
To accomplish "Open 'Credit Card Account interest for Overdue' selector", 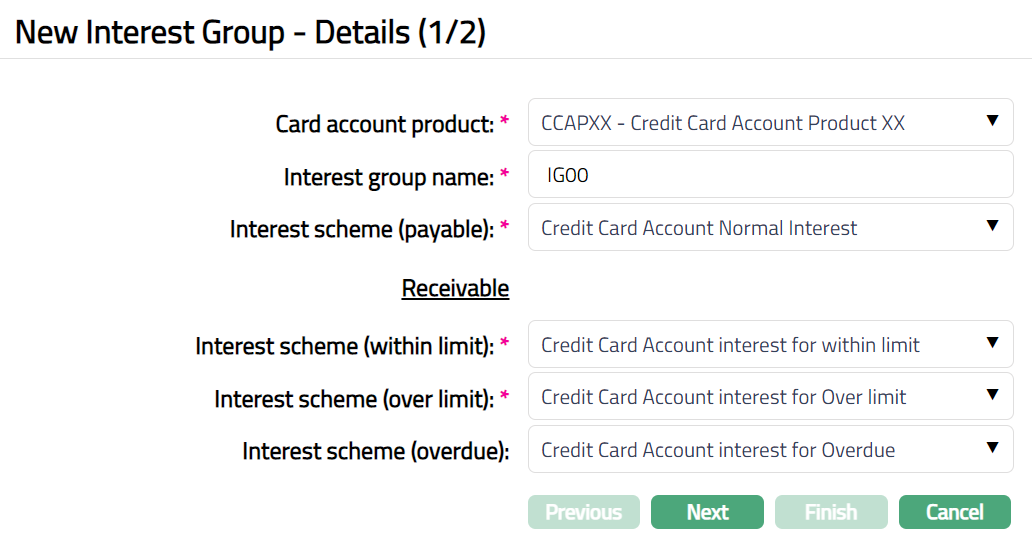I will (718, 450).
